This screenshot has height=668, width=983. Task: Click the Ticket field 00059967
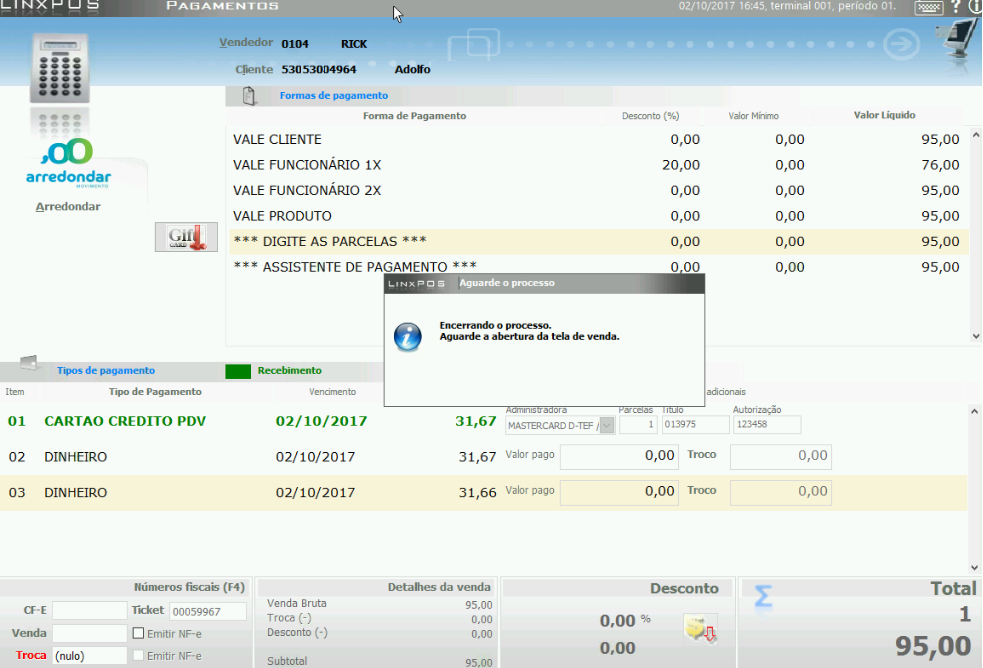click(208, 611)
